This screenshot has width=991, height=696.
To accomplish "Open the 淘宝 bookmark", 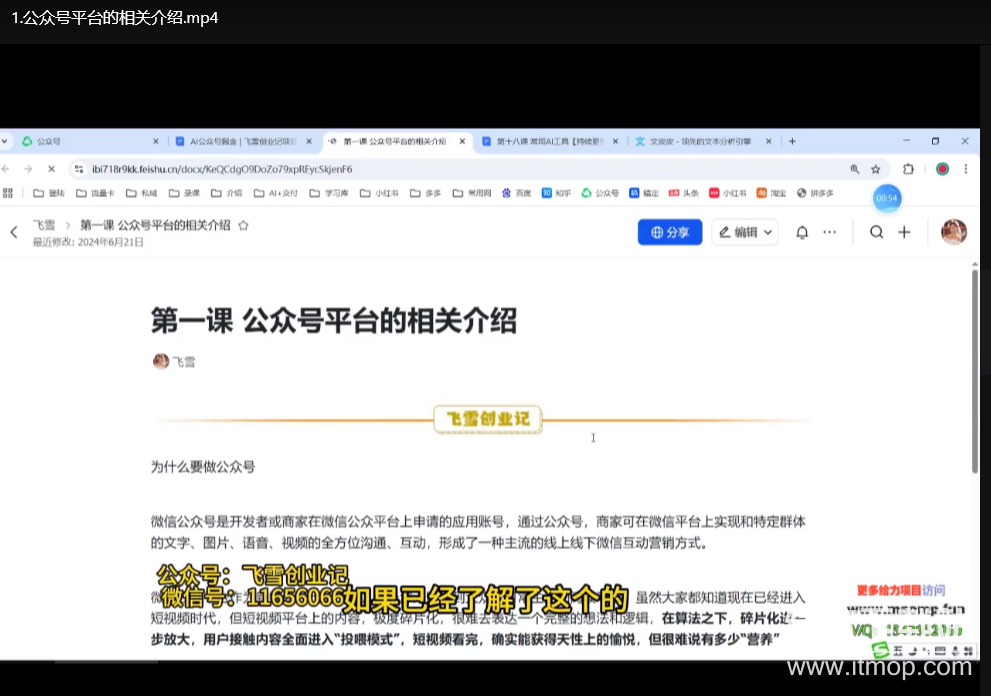I will click(x=772, y=193).
